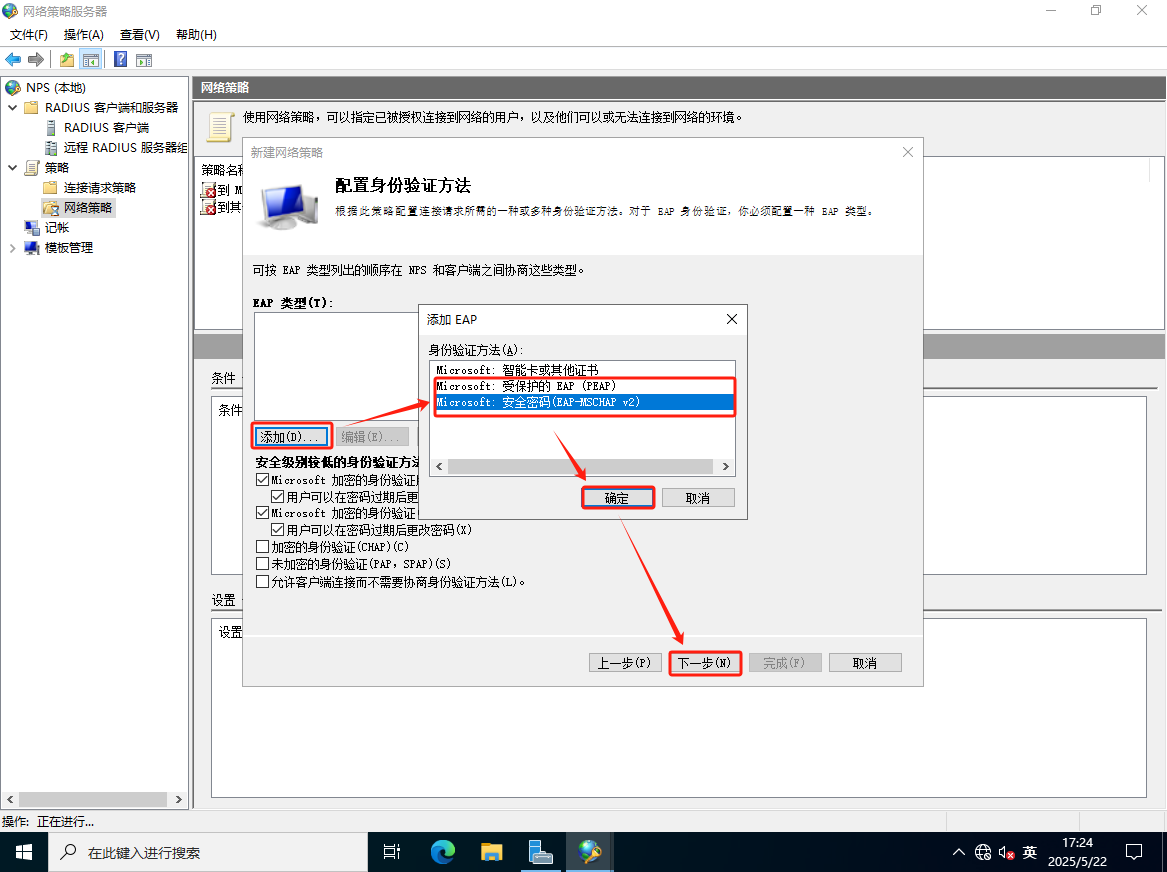This screenshot has height=872, width=1167.
Task: Toggle the show/hide action pane icon
Action: click(144, 60)
